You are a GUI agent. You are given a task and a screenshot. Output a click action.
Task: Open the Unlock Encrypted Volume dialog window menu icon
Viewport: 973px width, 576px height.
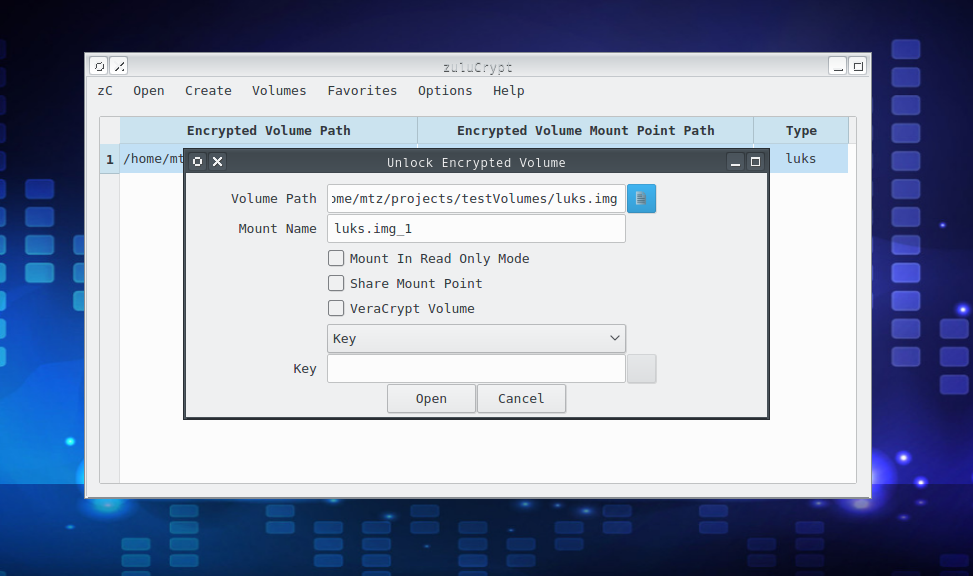[197, 161]
